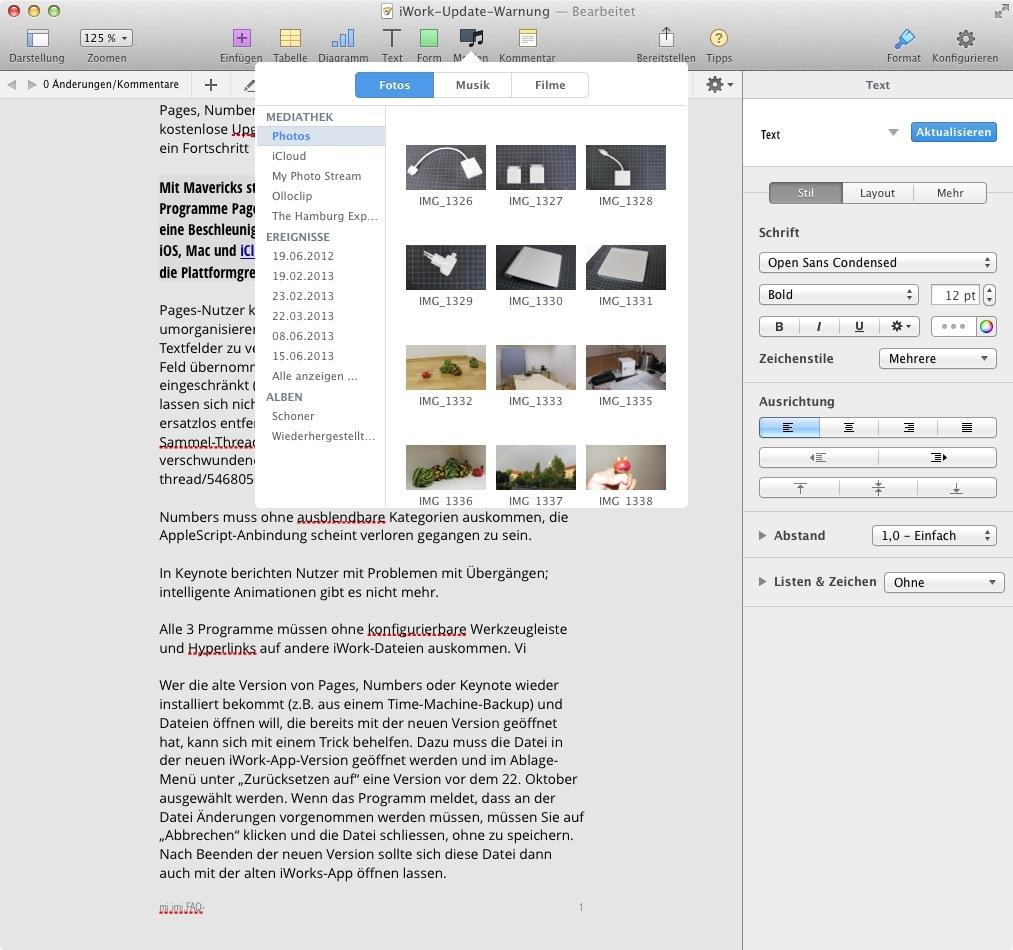Open advanced font options gear
1013x950 pixels.
click(x=901, y=326)
